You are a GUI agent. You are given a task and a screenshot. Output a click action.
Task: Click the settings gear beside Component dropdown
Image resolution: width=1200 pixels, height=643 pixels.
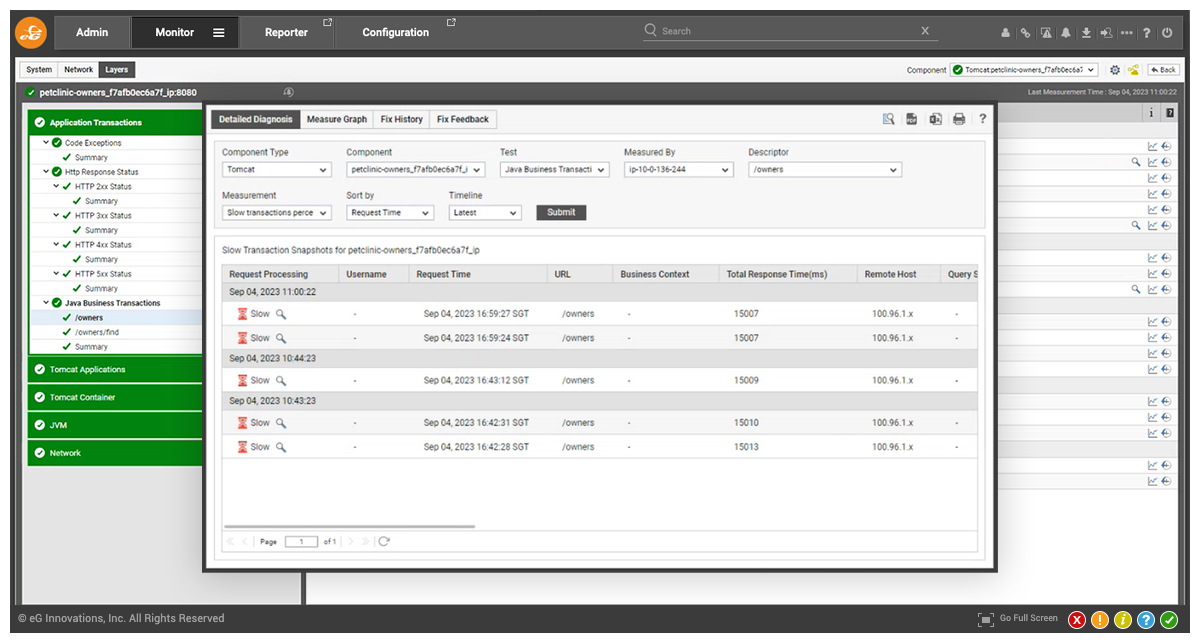coord(1115,70)
